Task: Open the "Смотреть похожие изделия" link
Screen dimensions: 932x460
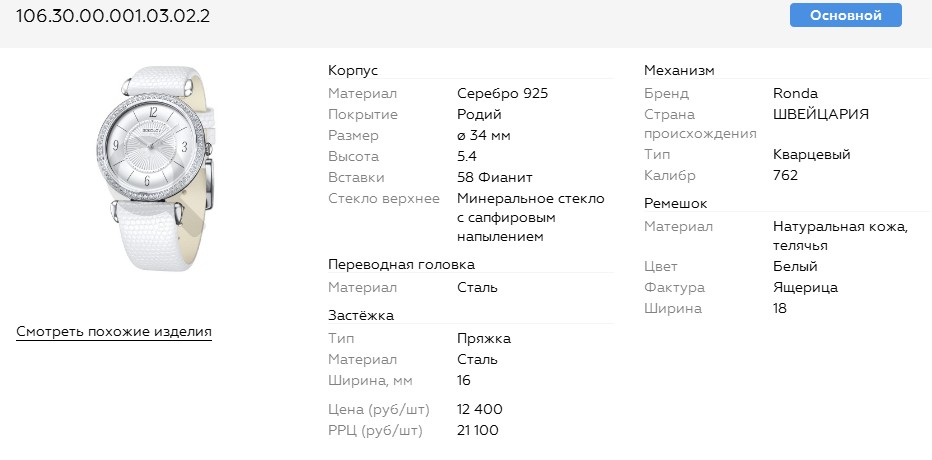Action: point(114,332)
